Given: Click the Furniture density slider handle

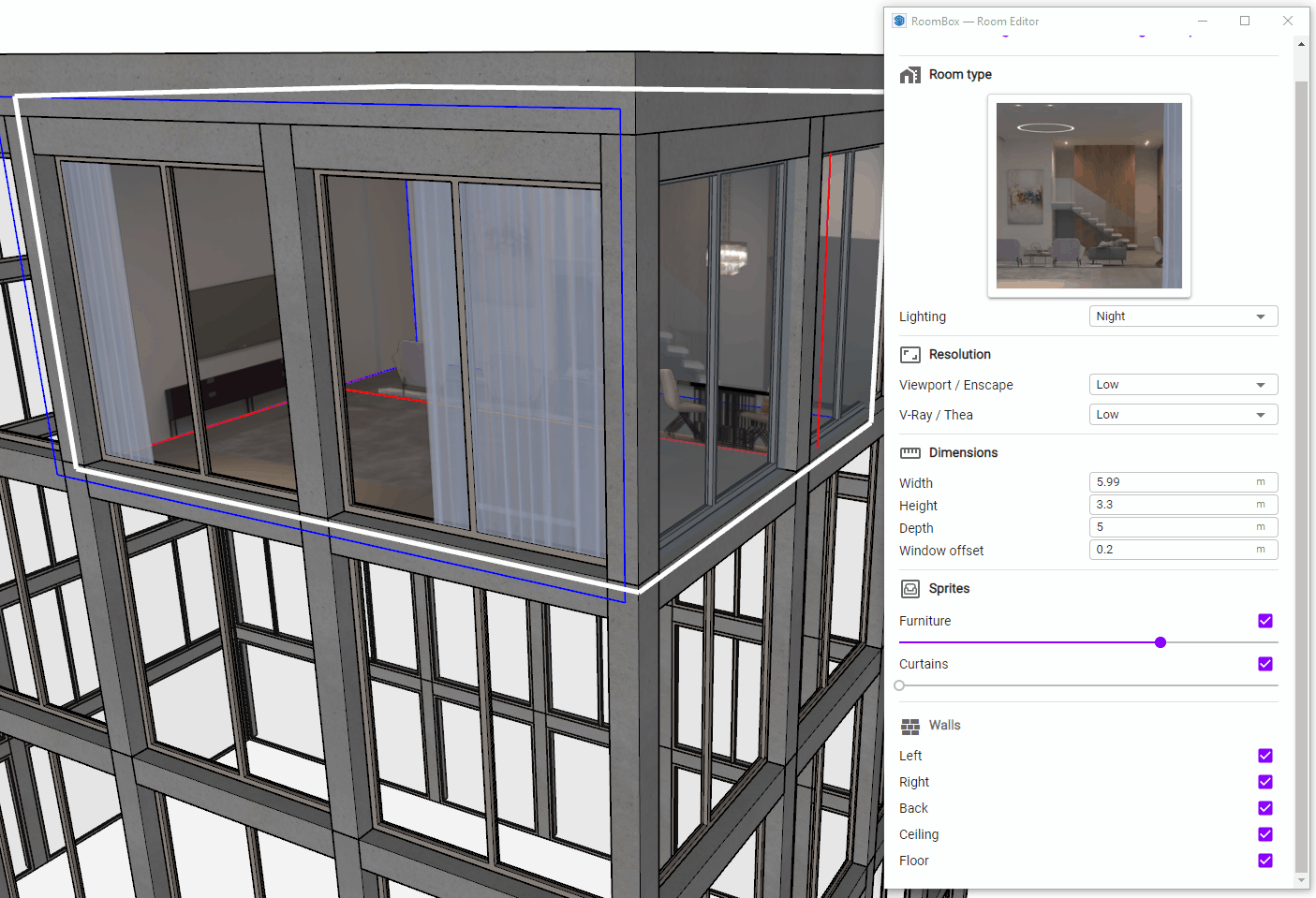Looking at the screenshot, I should click(x=1161, y=642).
